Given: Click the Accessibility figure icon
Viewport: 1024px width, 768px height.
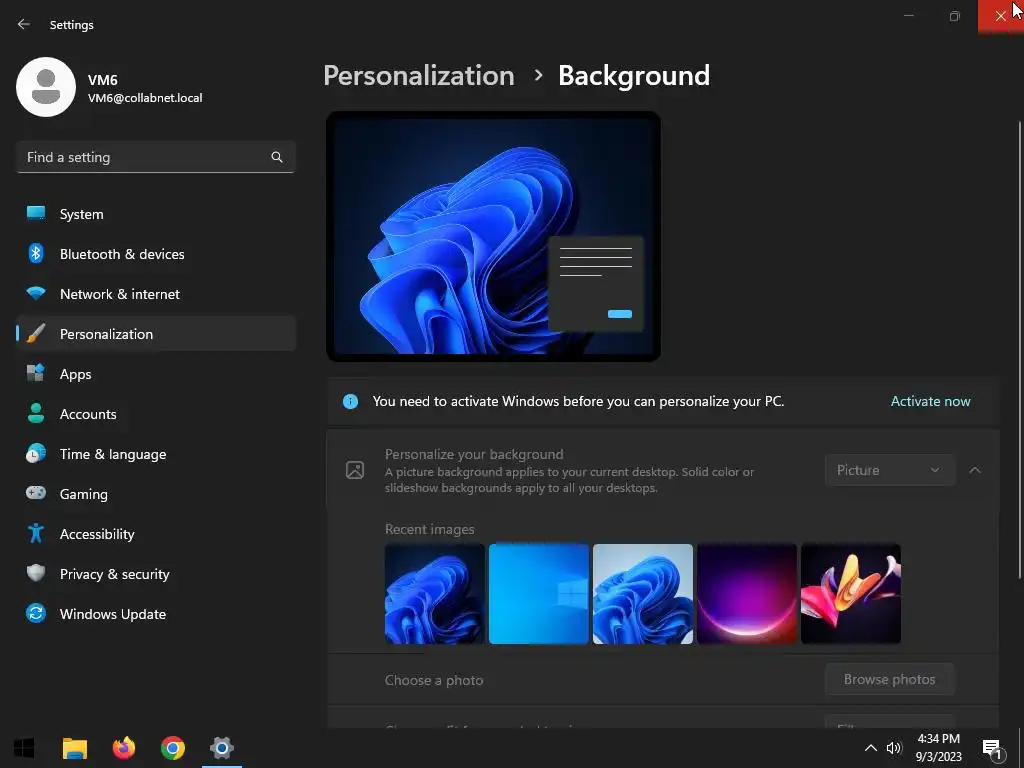Looking at the screenshot, I should pos(36,534).
